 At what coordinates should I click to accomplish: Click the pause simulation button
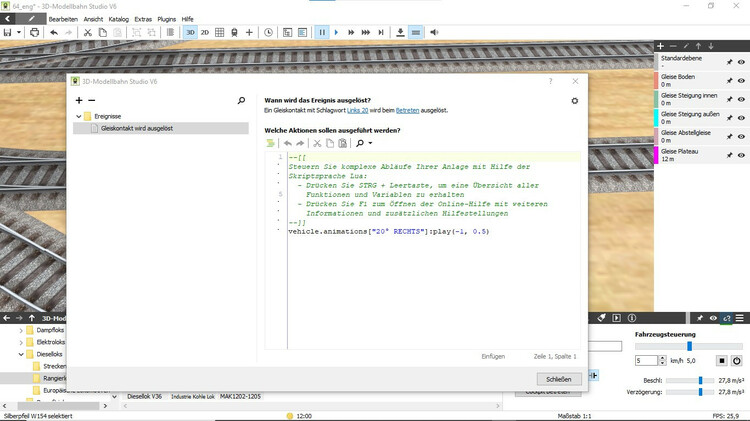(x=322, y=32)
